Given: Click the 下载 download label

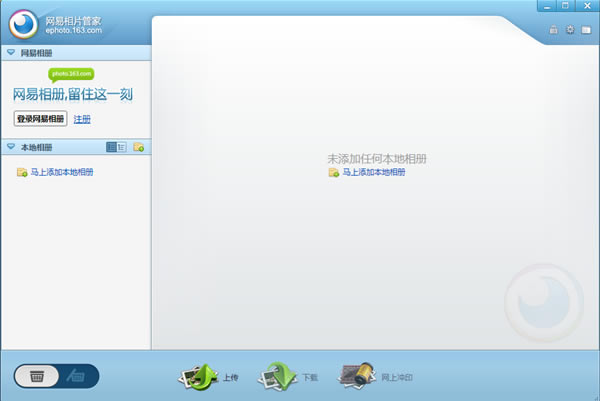Looking at the screenshot, I should pos(310,378).
